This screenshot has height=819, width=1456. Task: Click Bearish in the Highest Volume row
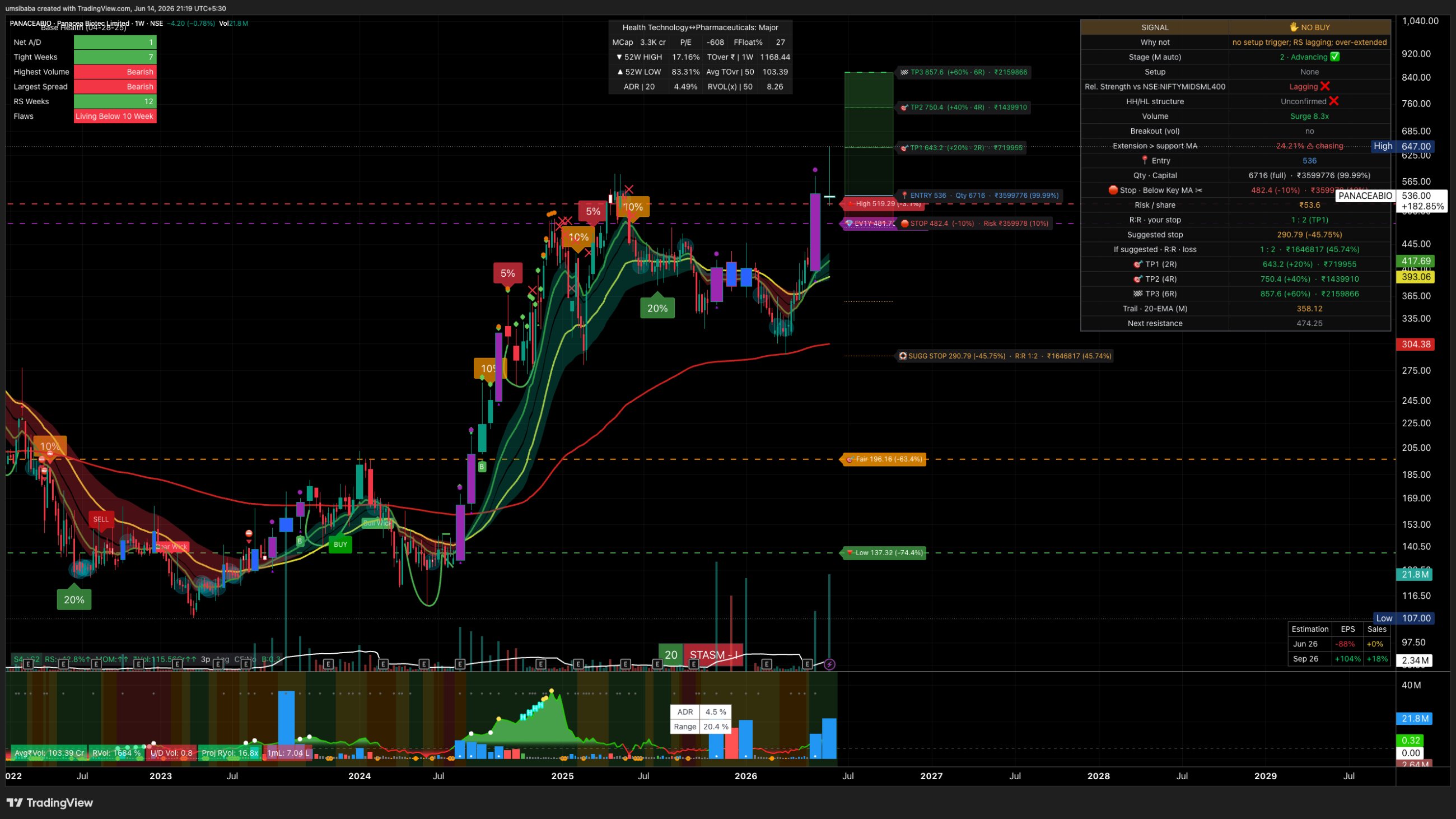click(x=115, y=72)
